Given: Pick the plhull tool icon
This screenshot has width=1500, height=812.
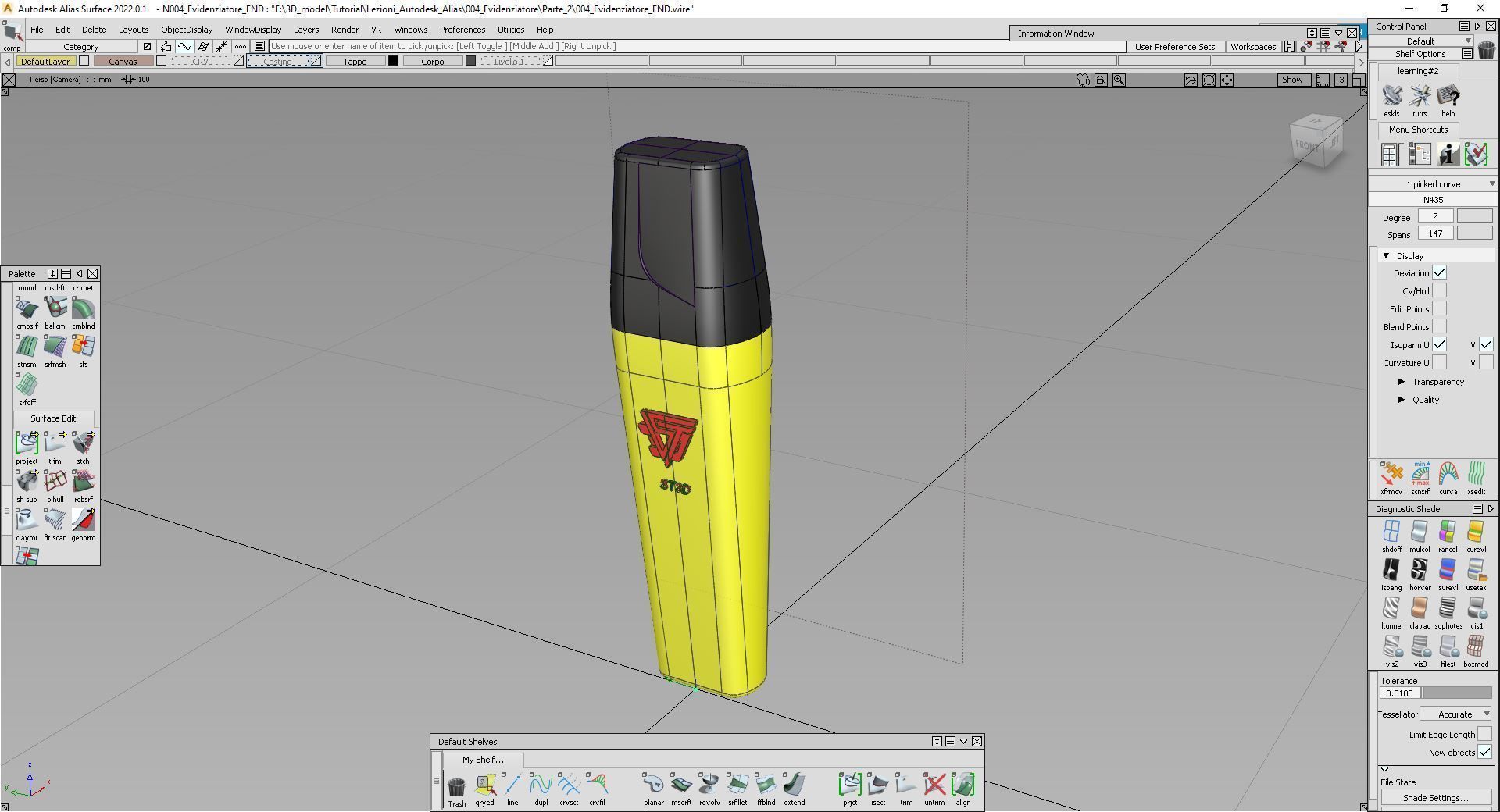Looking at the screenshot, I should (55, 482).
